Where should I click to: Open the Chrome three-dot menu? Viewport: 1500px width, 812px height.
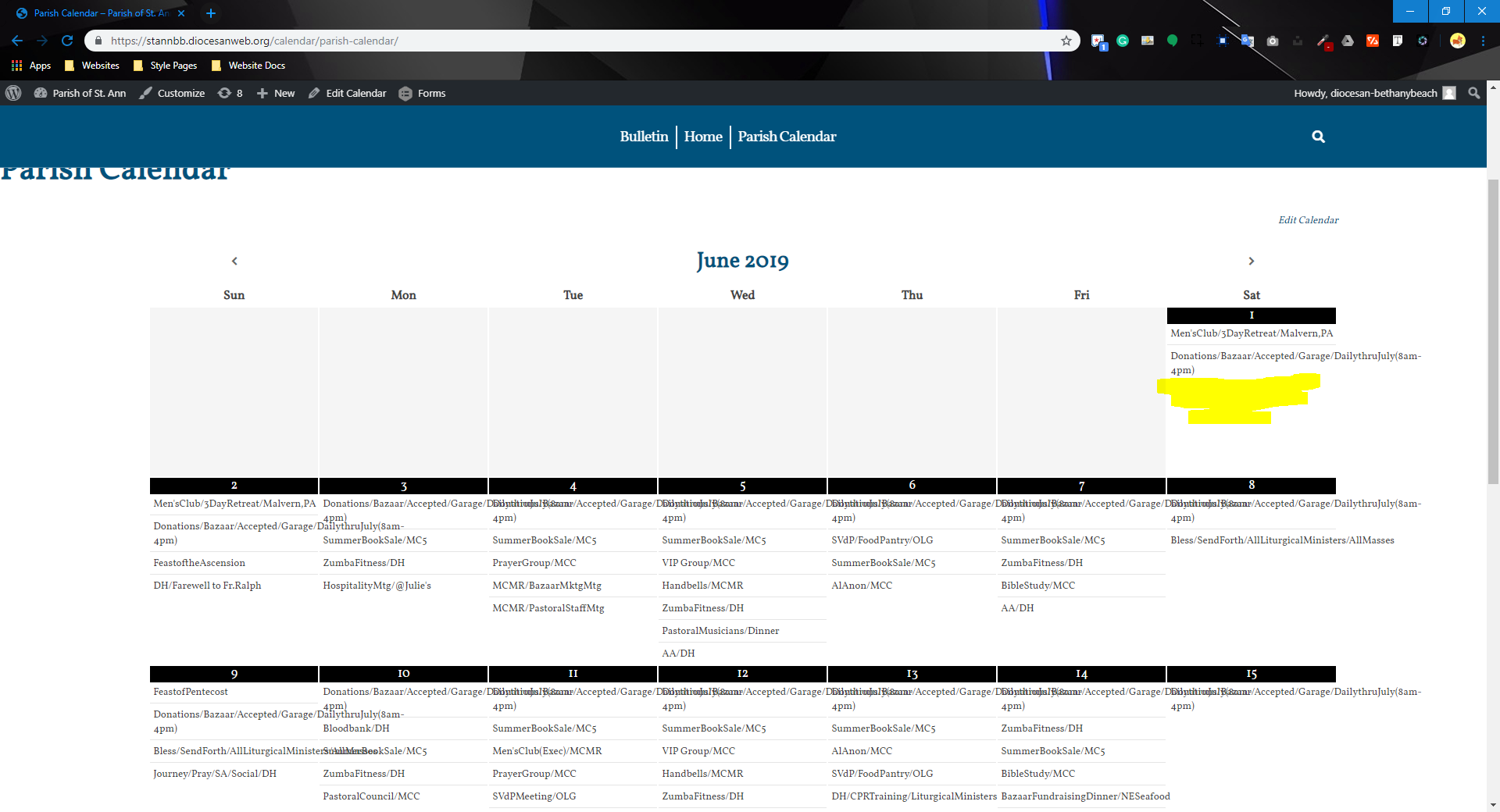[1483, 41]
